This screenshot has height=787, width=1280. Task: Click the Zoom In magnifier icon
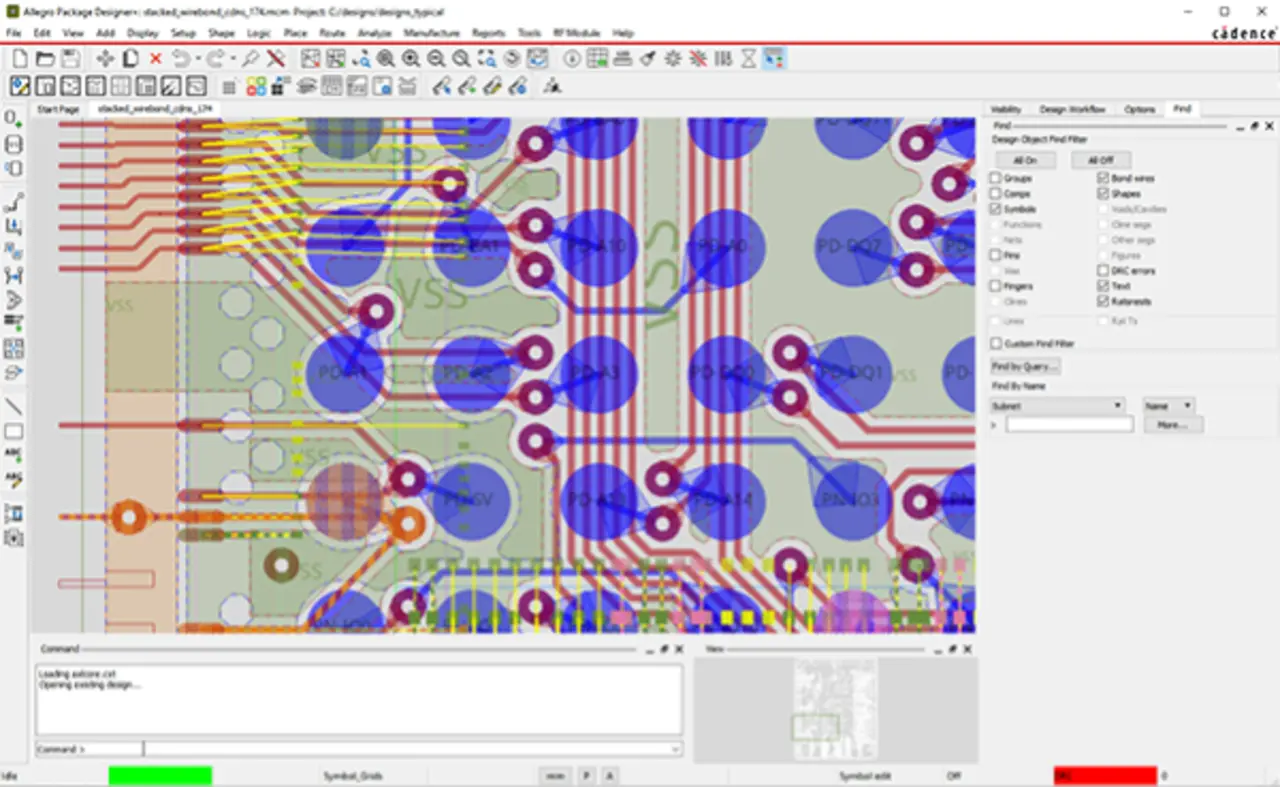411,59
